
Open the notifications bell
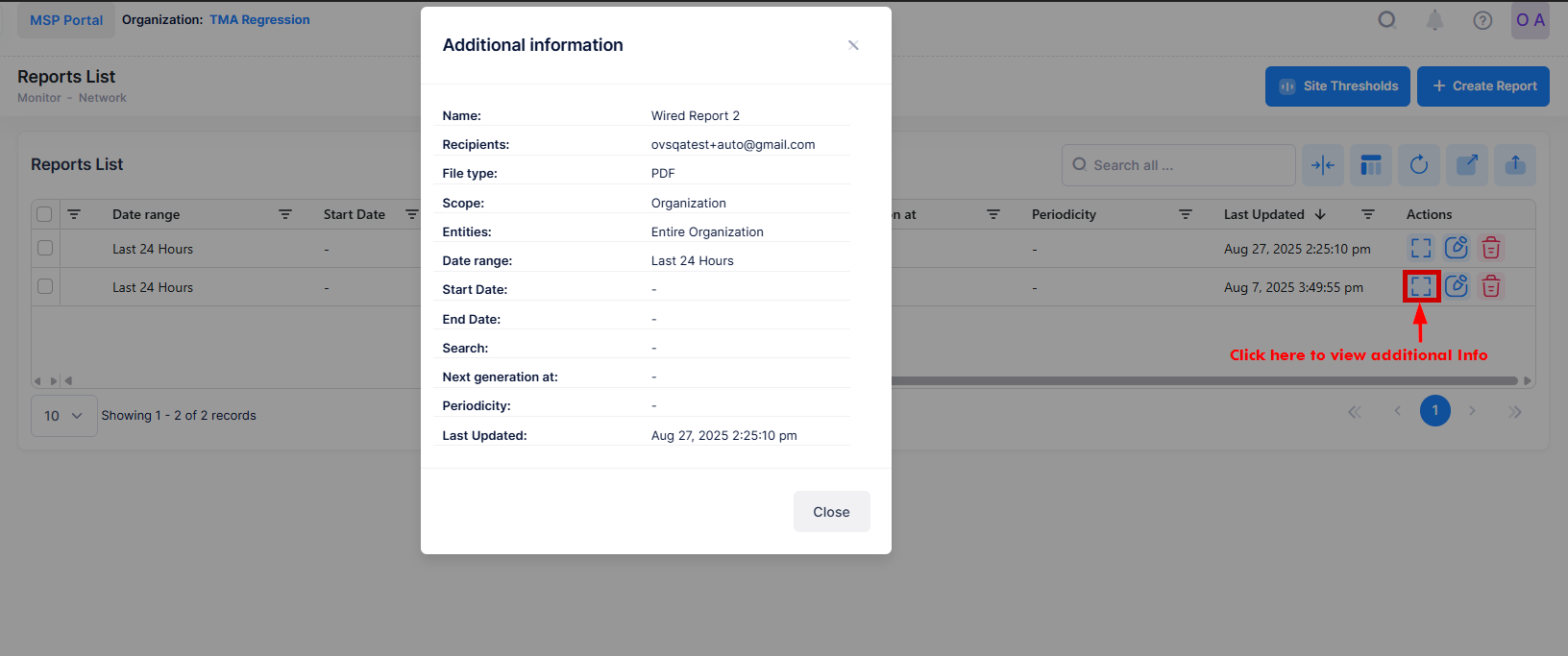click(x=1434, y=20)
